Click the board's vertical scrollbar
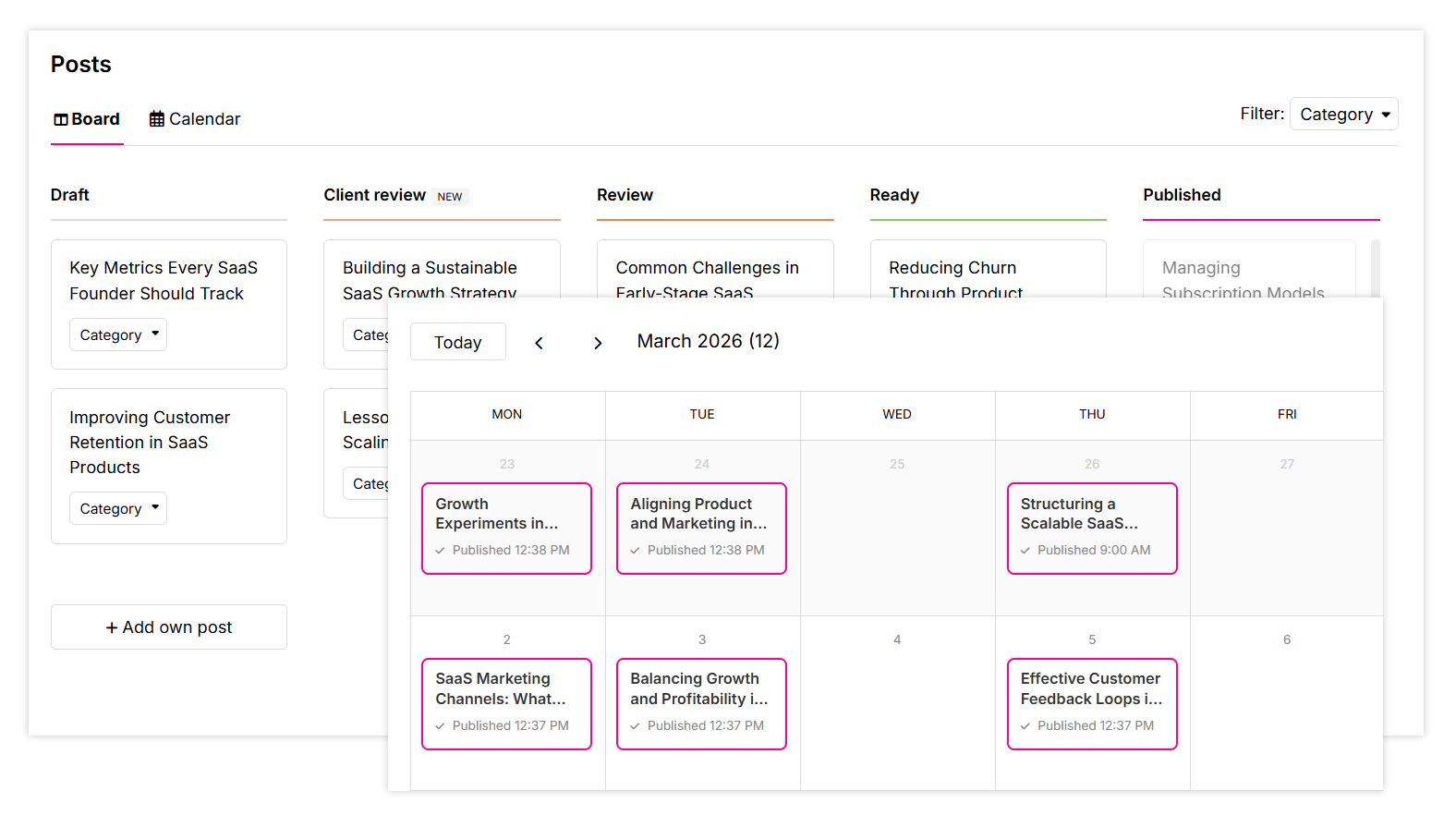Screen dimensions: 1456x815 (1376, 268)
